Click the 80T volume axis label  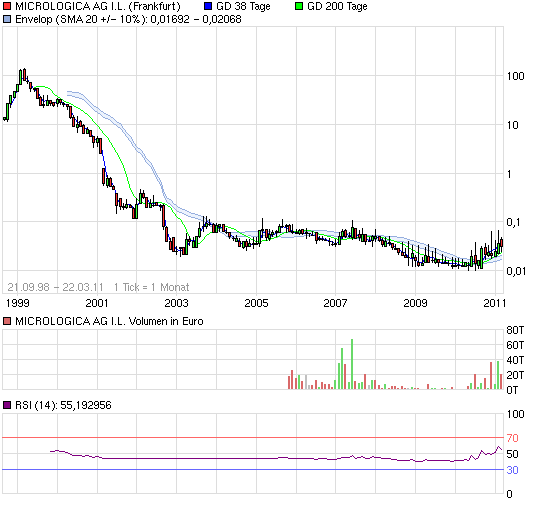pyautogui.click(x=515, y=330)
